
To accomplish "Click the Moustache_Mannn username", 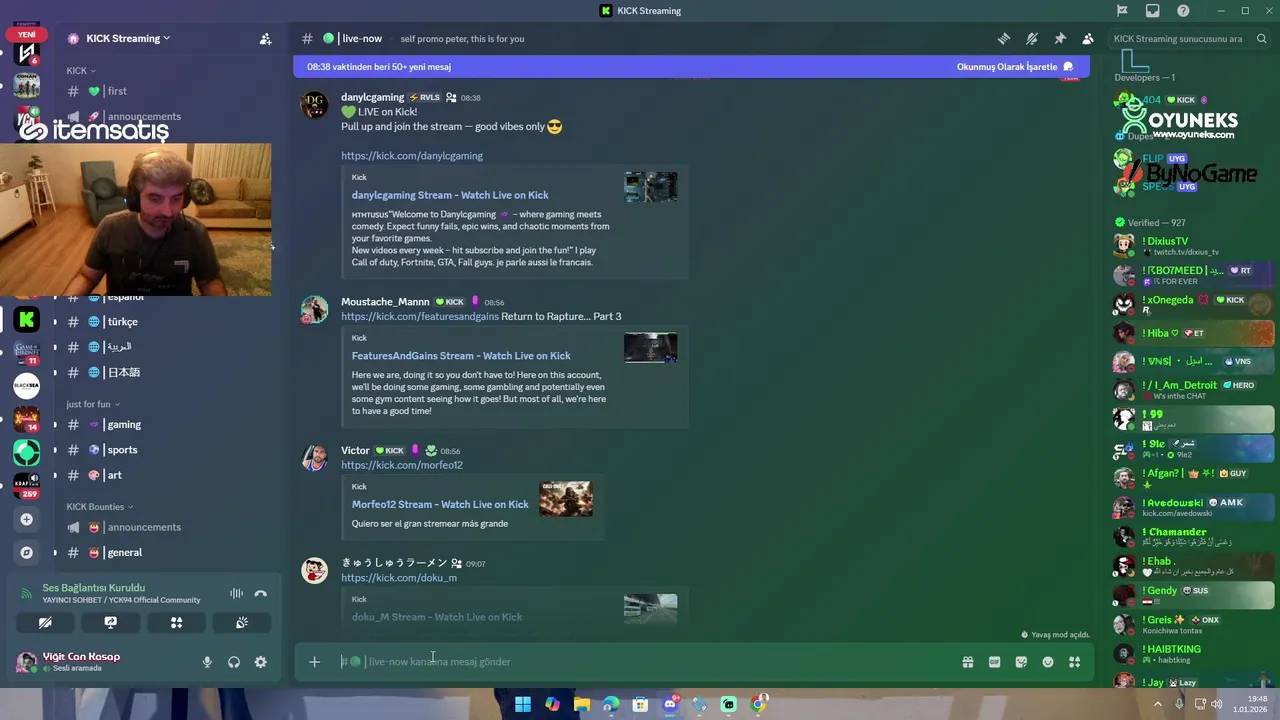I will coord(385,302).
